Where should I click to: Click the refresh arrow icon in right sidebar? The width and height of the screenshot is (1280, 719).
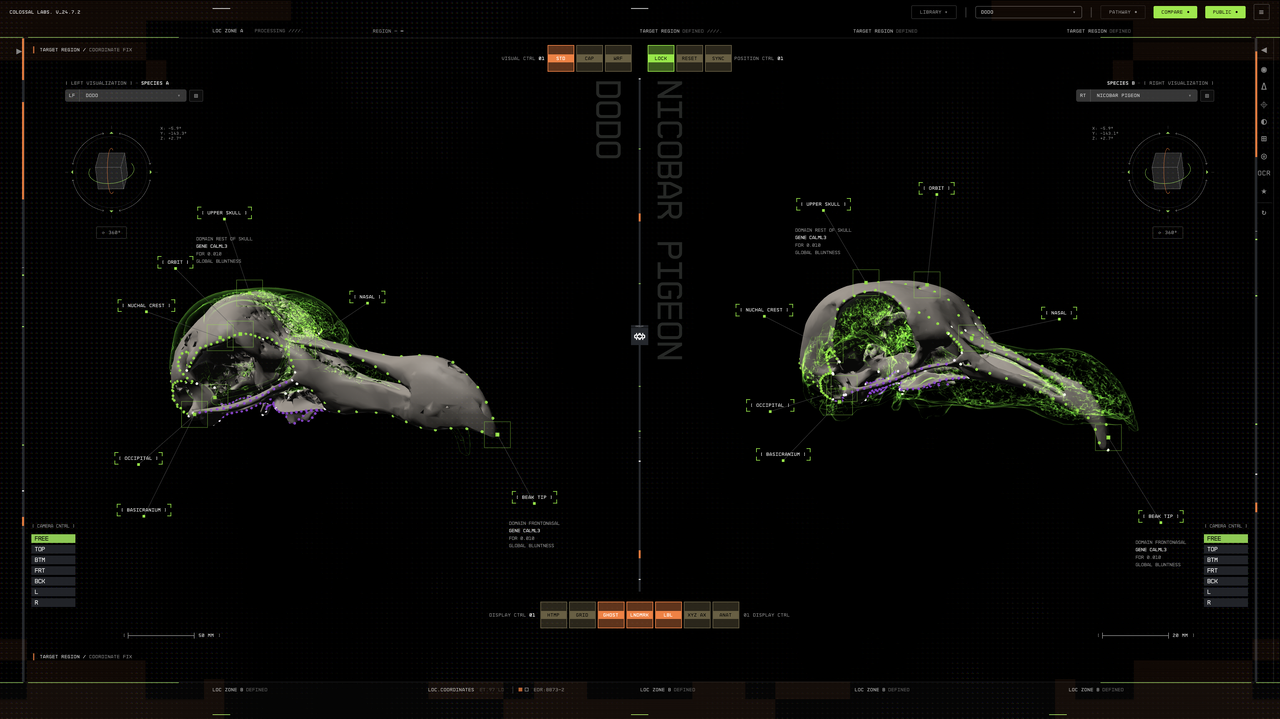[x=1264, y=213]
